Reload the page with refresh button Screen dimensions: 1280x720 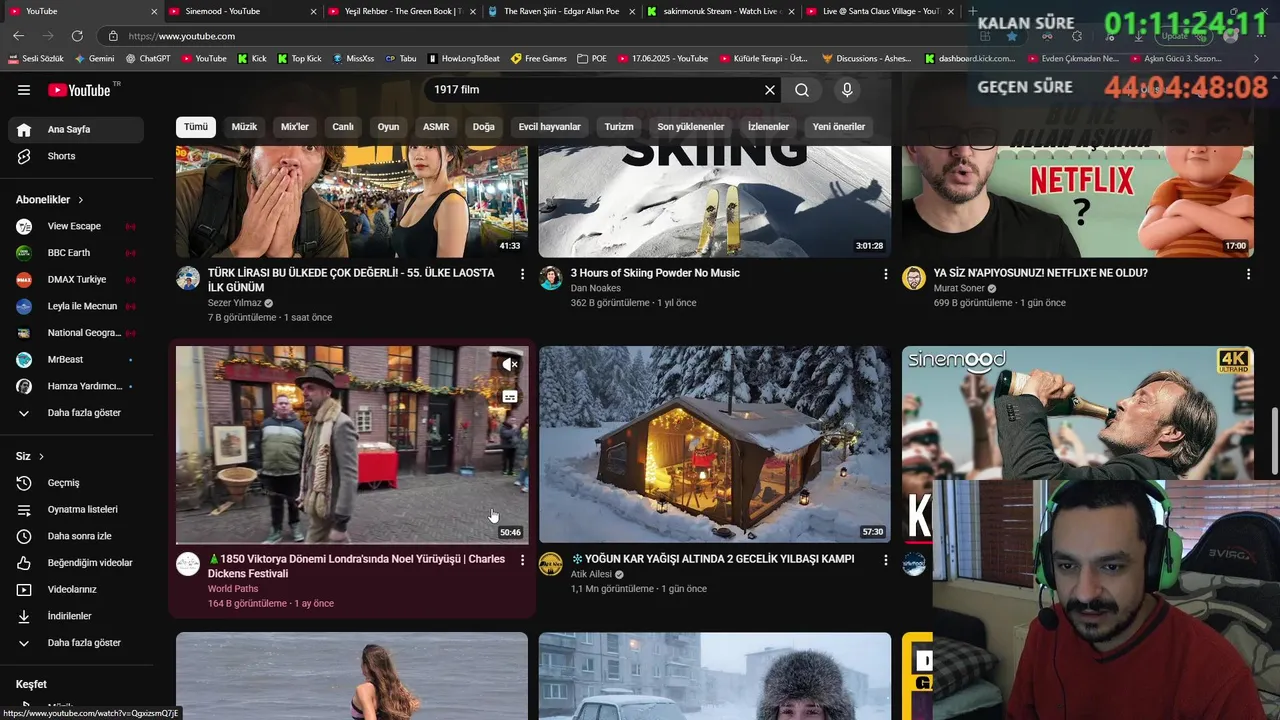77,36
